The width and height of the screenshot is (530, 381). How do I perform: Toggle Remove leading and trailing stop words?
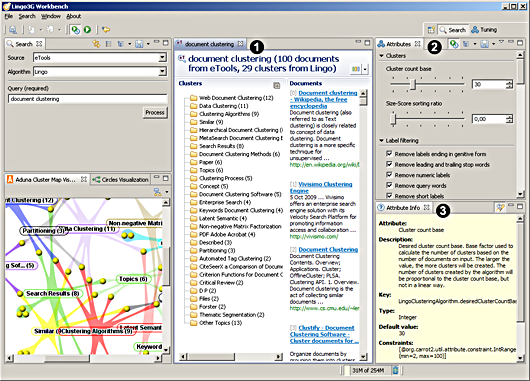(x=389, y=164)
